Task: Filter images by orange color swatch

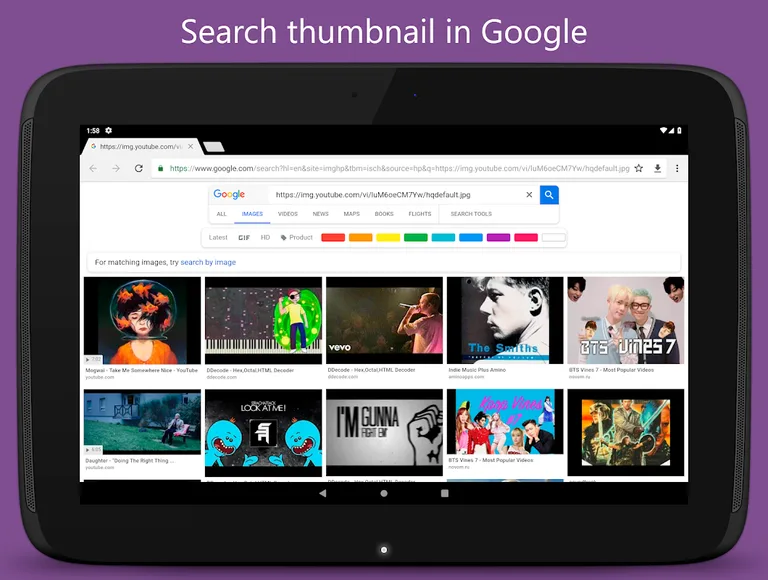Action: point(360,238)
